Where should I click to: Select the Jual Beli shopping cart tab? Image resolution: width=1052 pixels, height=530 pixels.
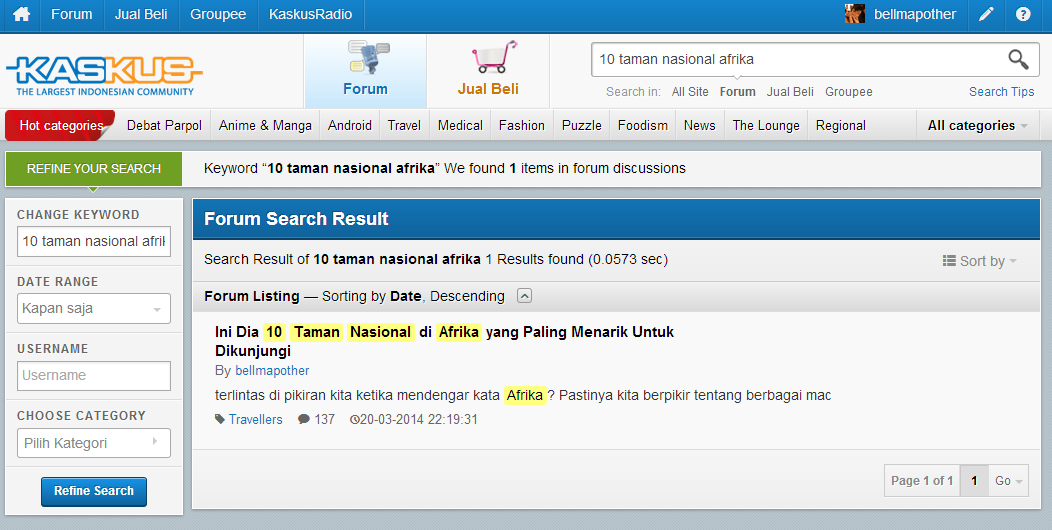point(488,70)
